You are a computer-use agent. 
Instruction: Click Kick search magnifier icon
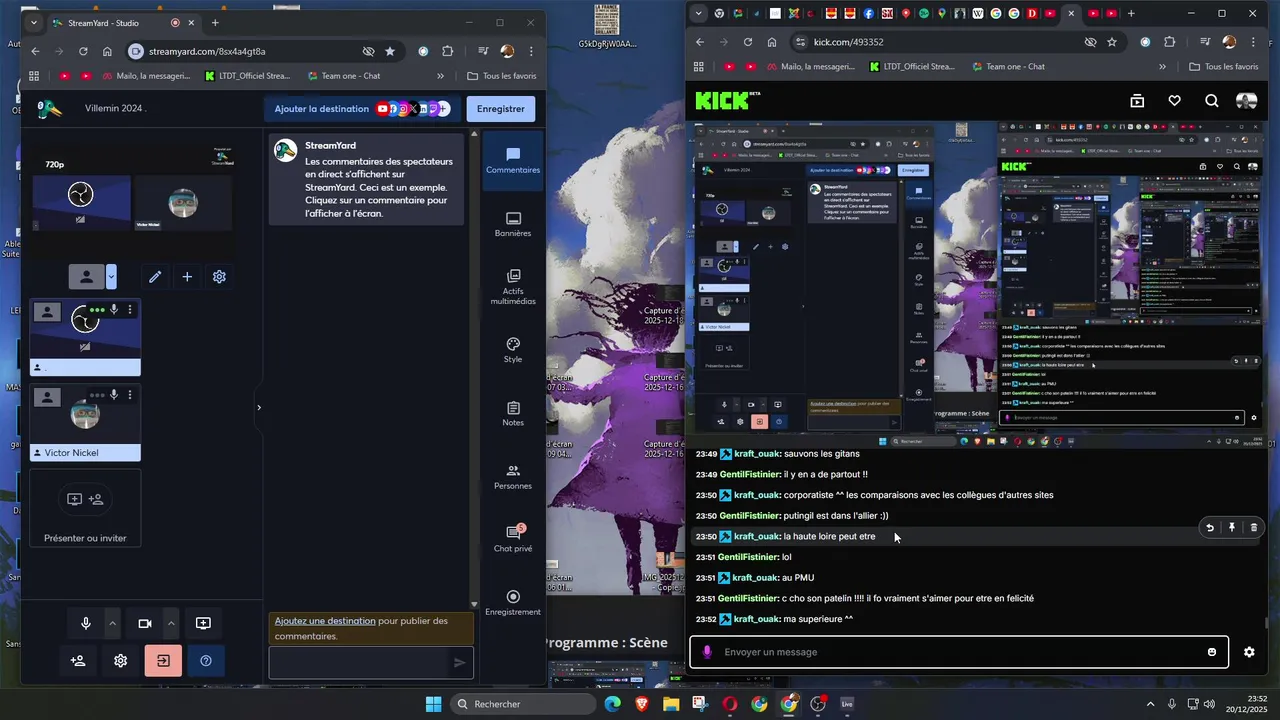(x=1211, y=101)
